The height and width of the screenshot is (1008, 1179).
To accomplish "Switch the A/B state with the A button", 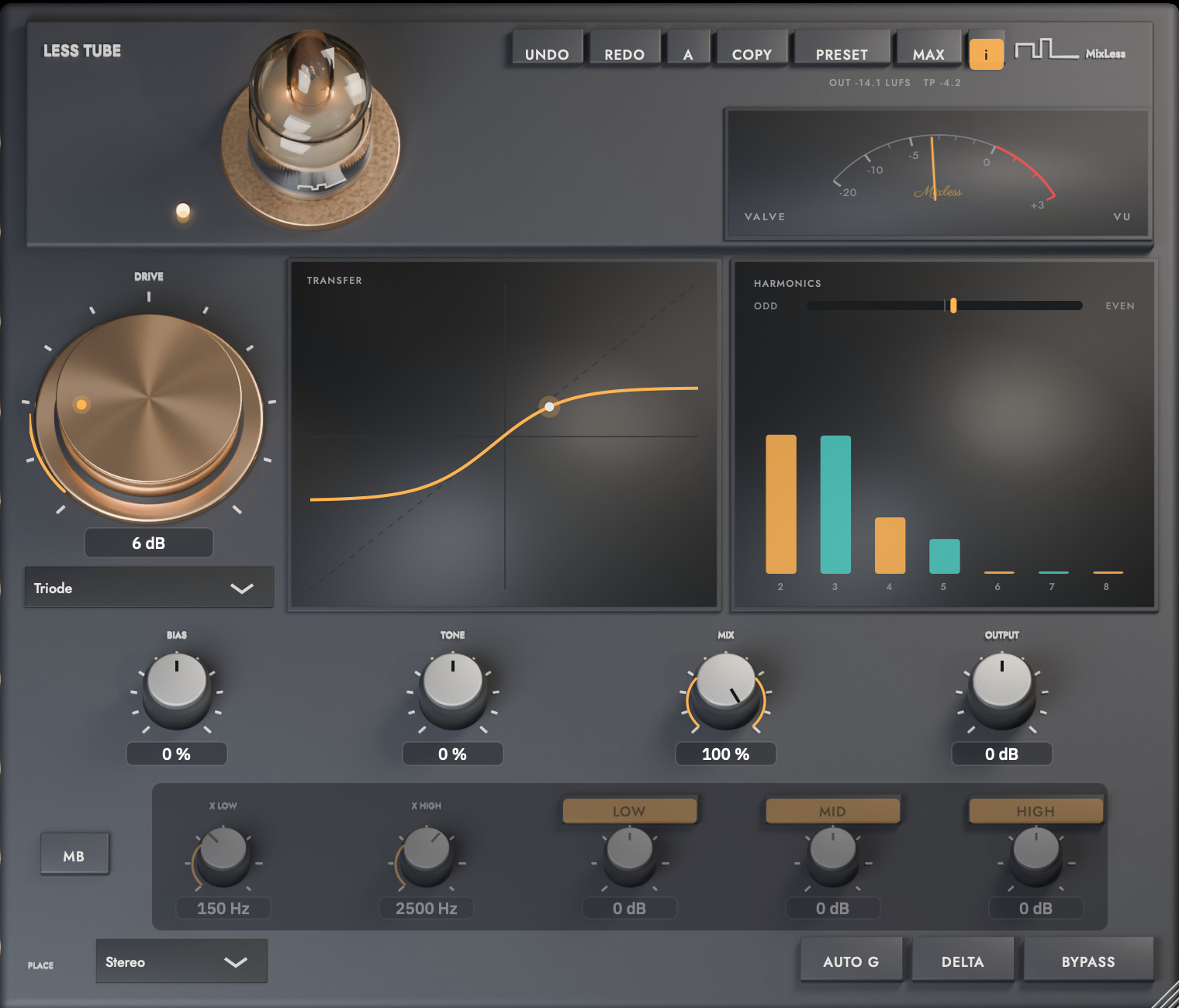I will (688, 49).
